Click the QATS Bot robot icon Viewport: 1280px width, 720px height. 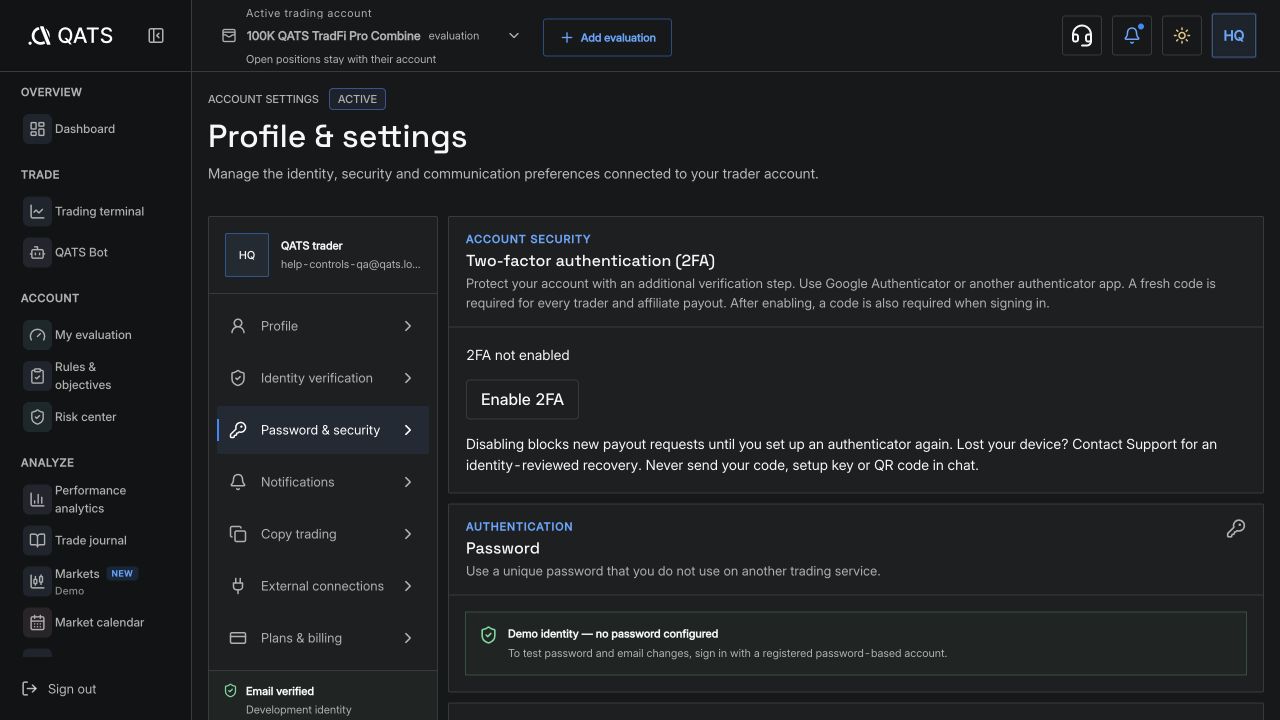pyautogui.click(x=37, y=253)
